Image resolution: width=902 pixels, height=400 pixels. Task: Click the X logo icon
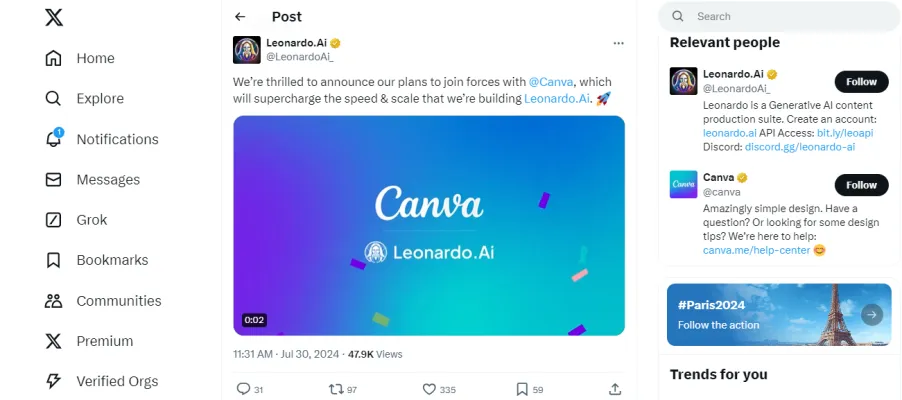[x=54, y=18]
